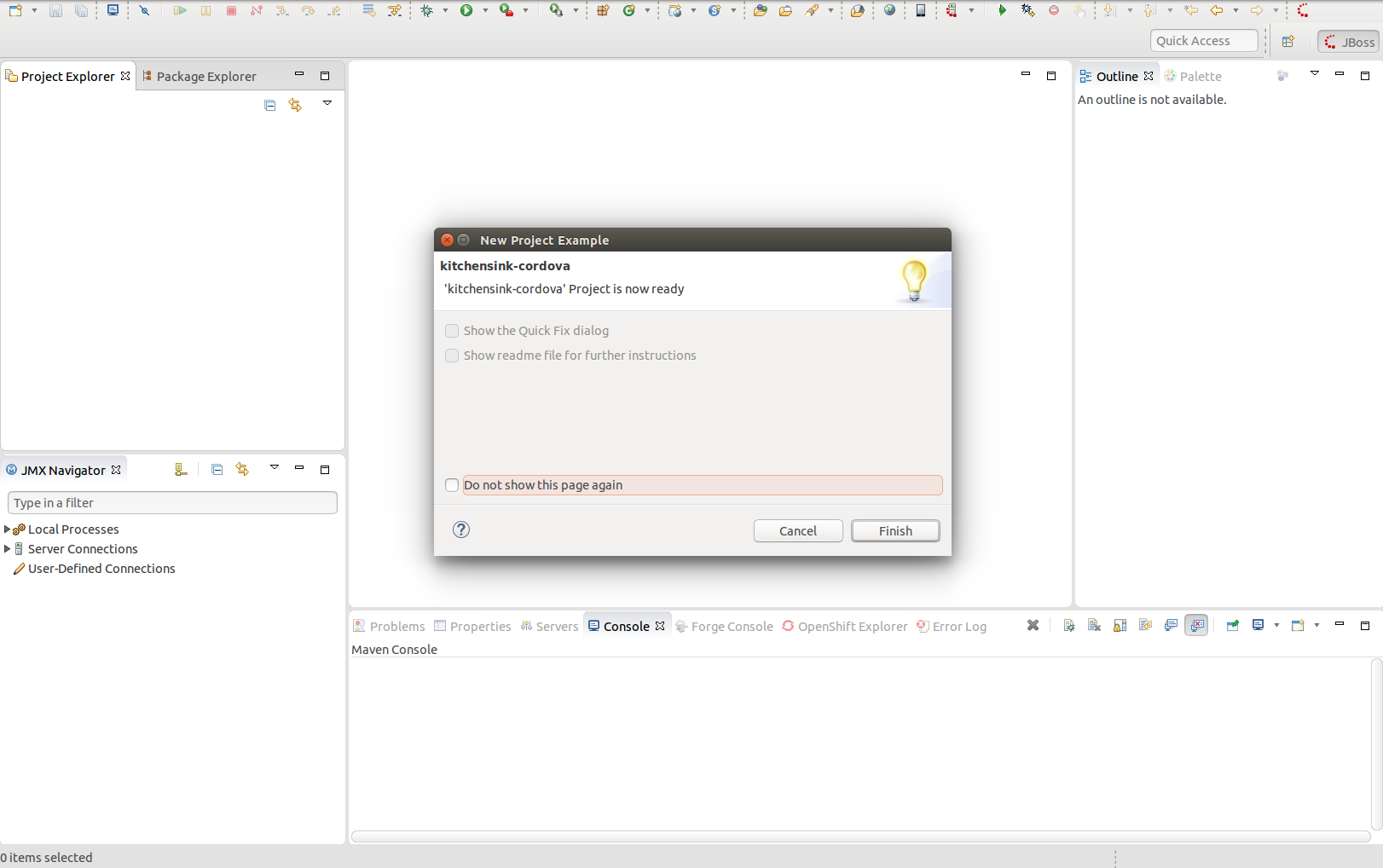The image size is (1383, 868).
Task: Open the Properties tab
Action: click(x=472, y=627)
